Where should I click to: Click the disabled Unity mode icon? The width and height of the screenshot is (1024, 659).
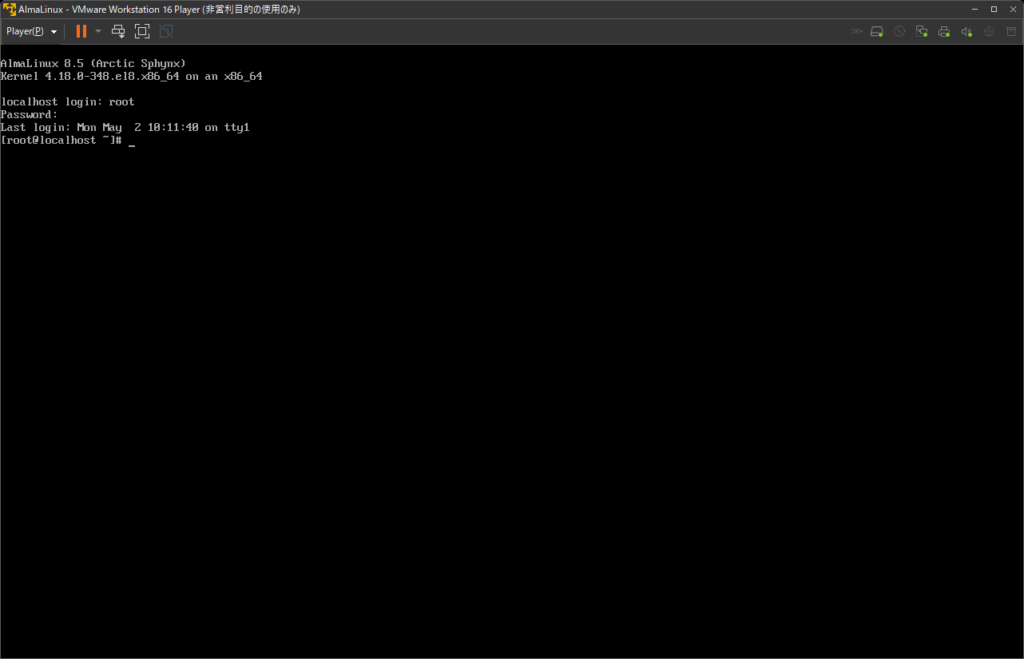point(166,31)
